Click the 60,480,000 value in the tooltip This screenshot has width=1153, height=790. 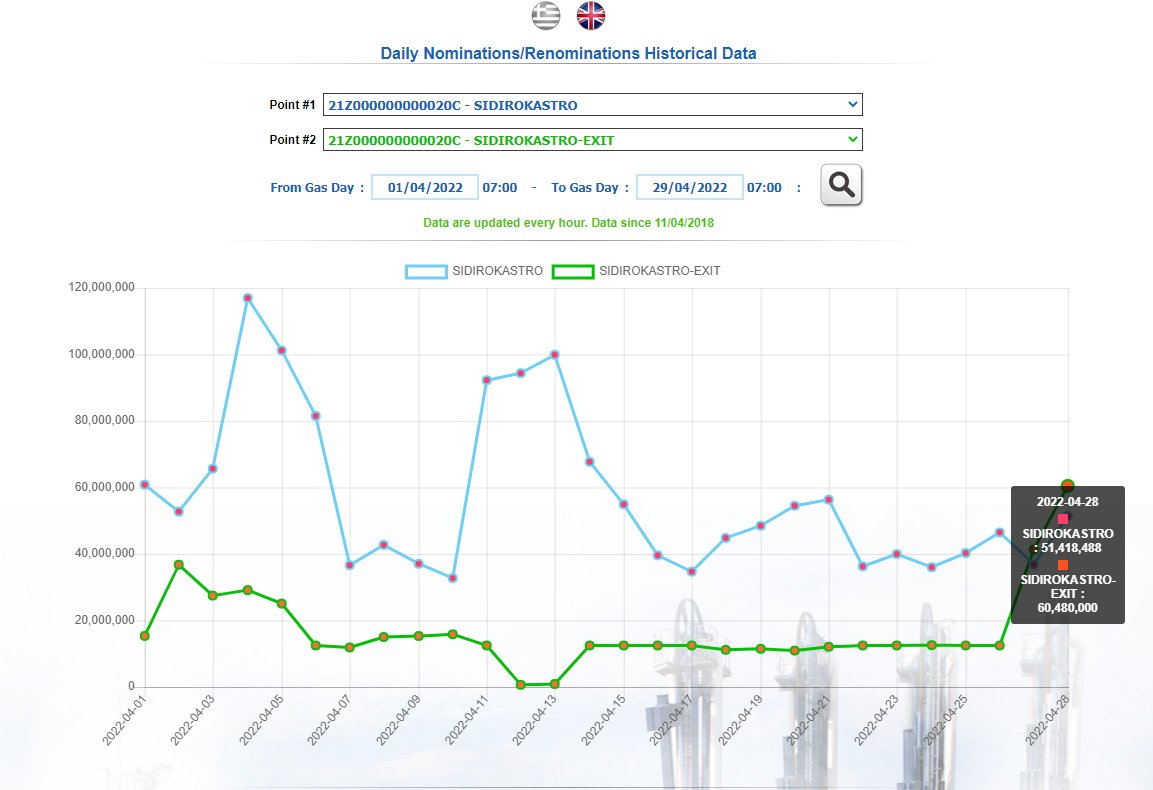point(1068,608)
